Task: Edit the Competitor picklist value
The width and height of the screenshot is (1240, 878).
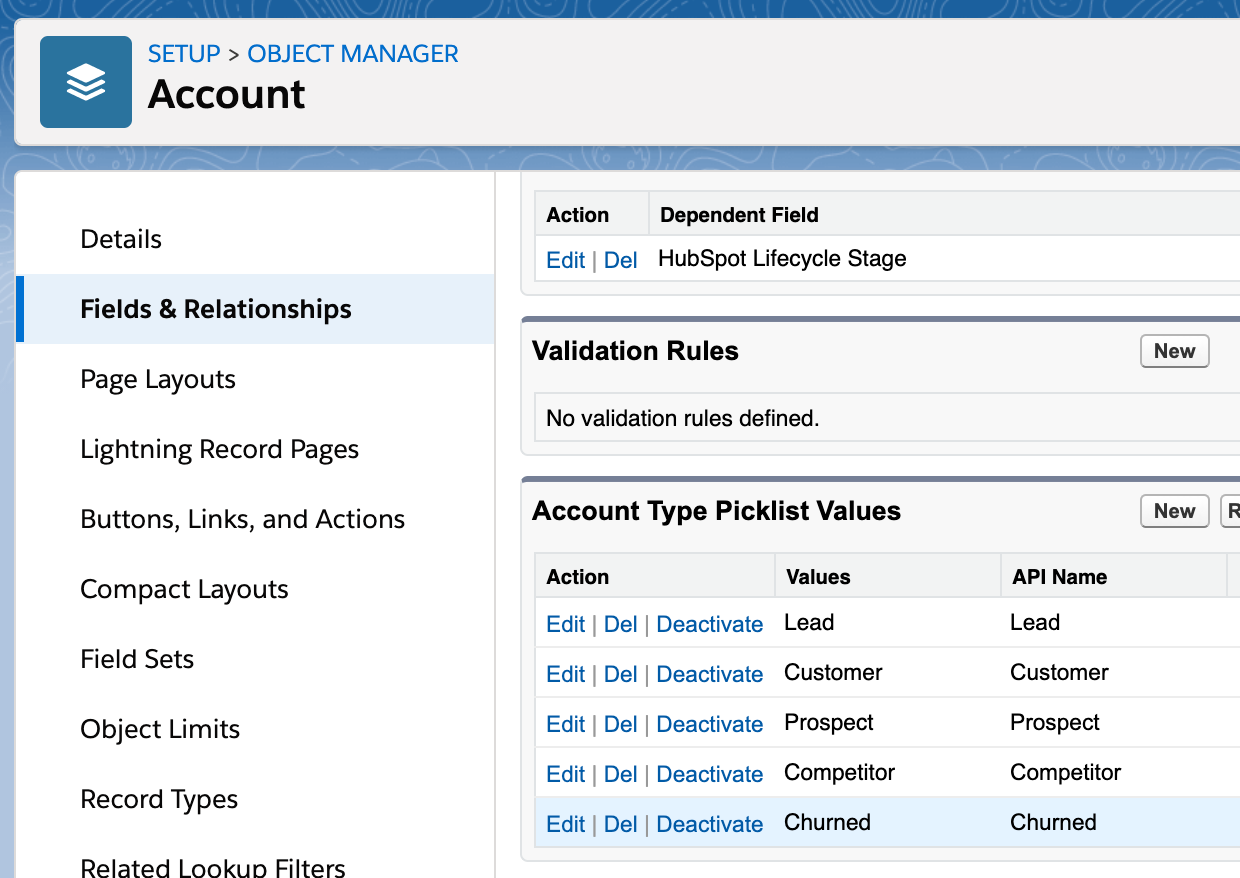Action: [x=565, y=774]
